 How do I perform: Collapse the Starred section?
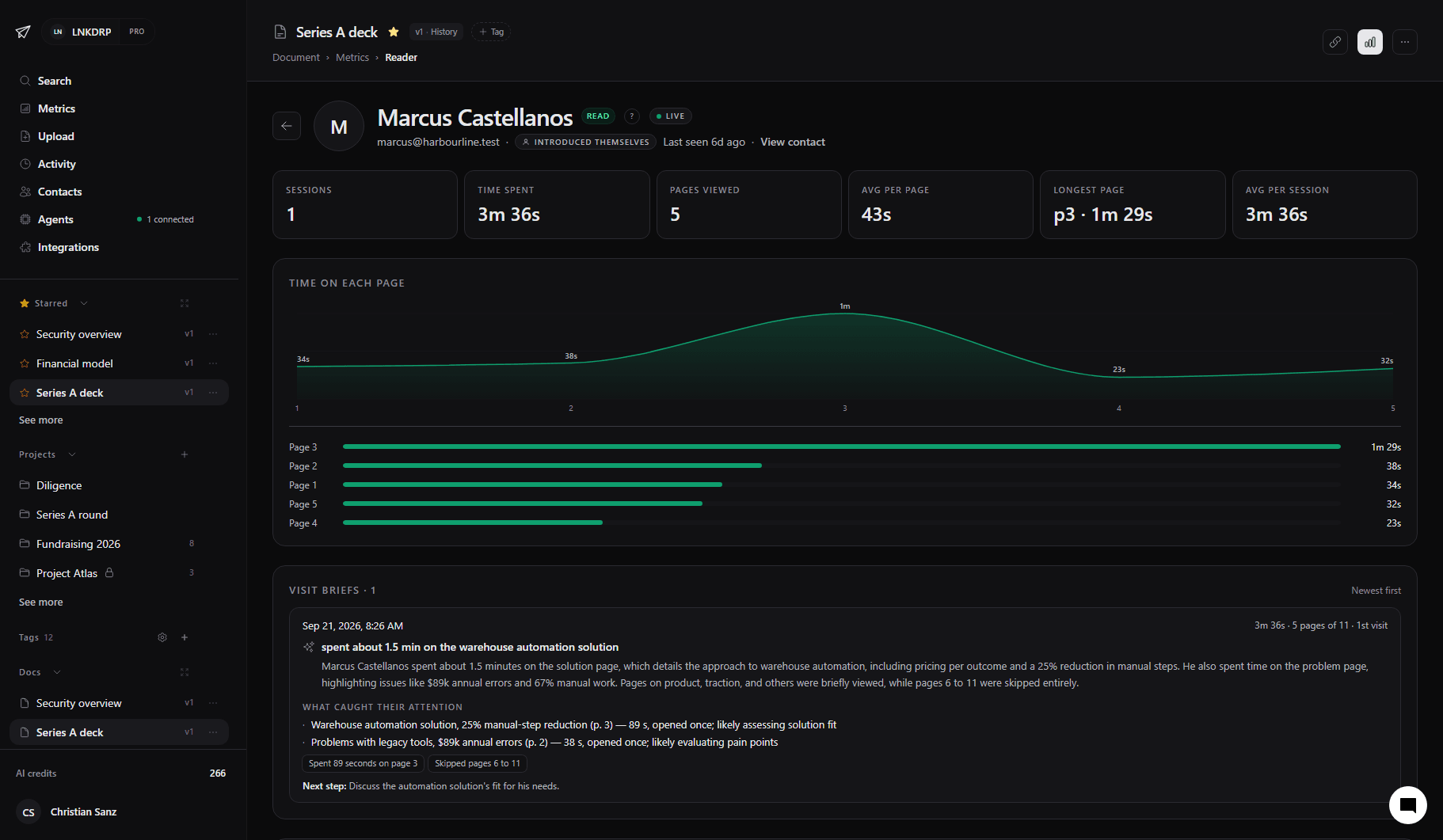(84, 303)
